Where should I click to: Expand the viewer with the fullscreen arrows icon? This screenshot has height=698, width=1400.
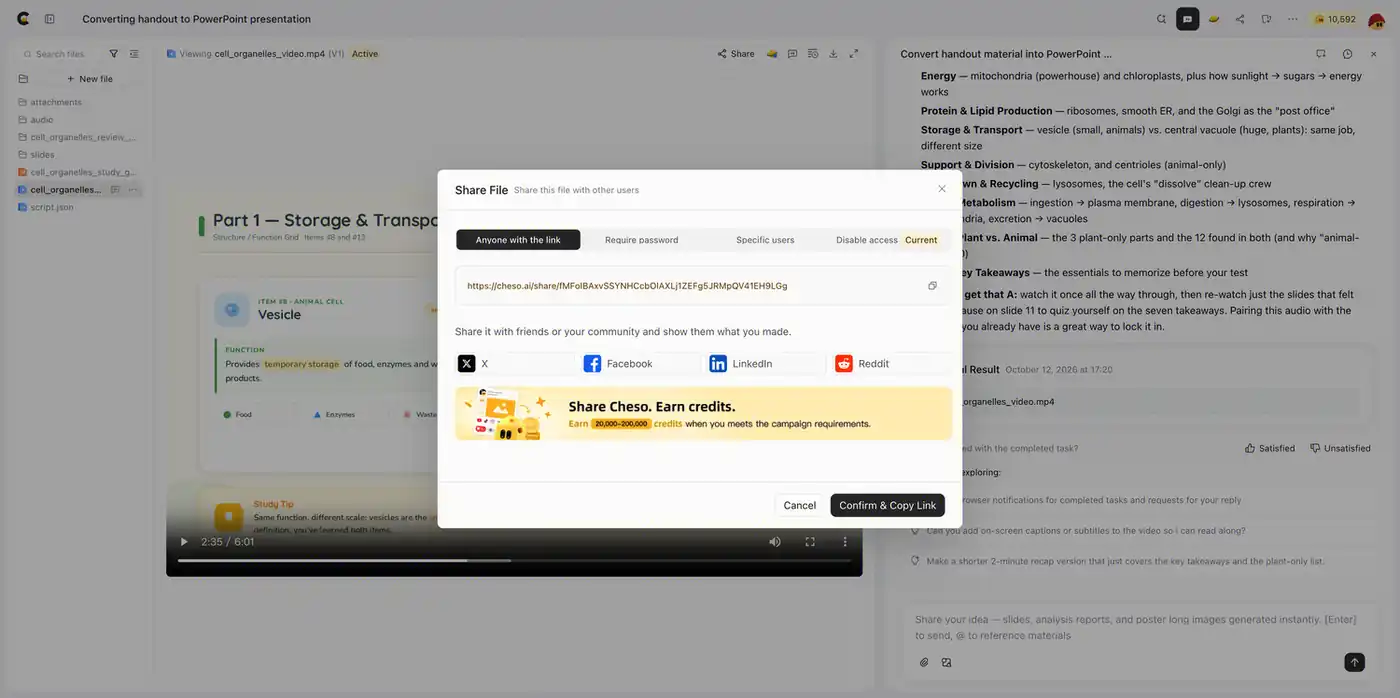[x=854, y=54]
